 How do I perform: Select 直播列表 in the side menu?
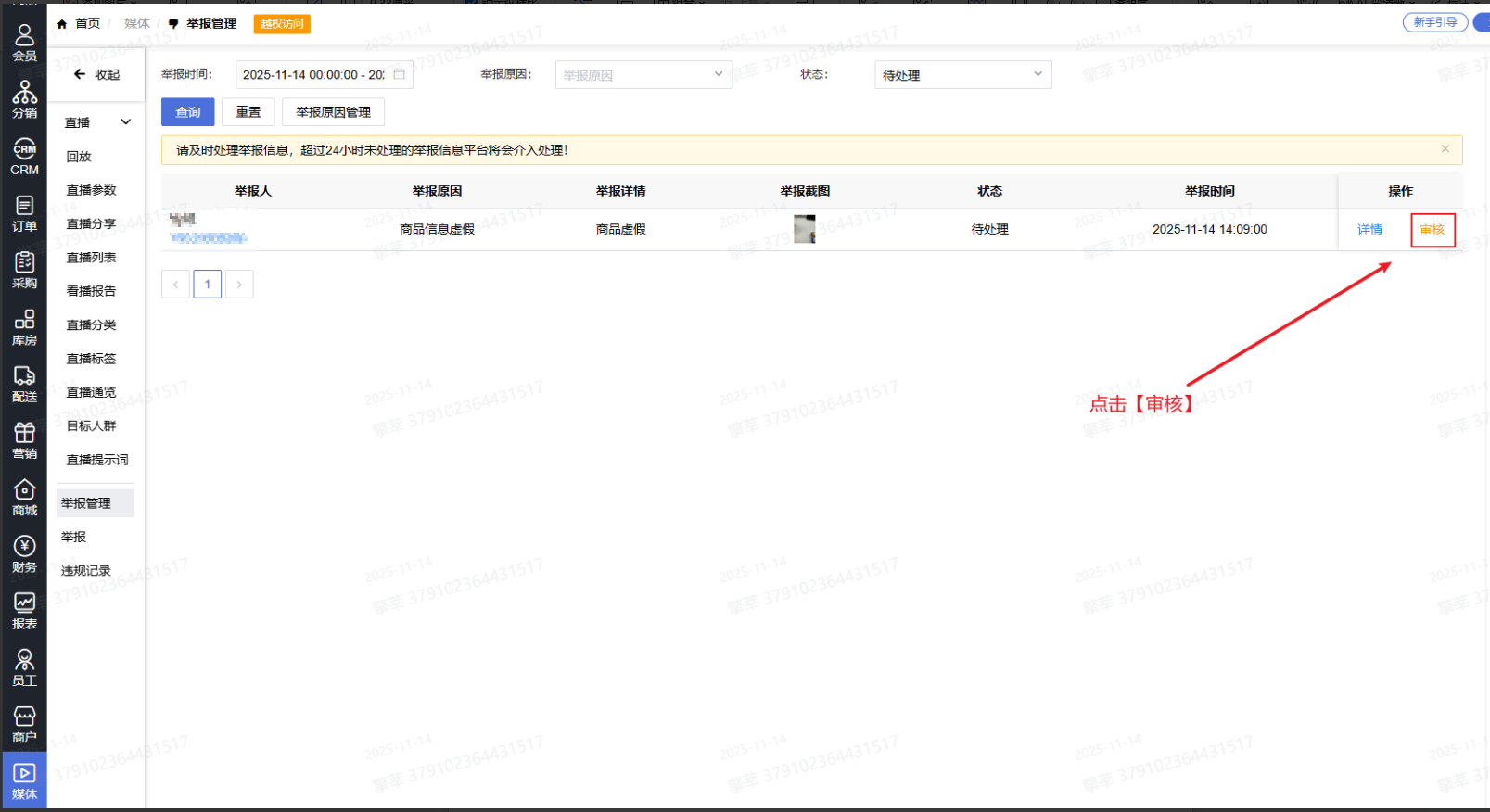point(91,258)
